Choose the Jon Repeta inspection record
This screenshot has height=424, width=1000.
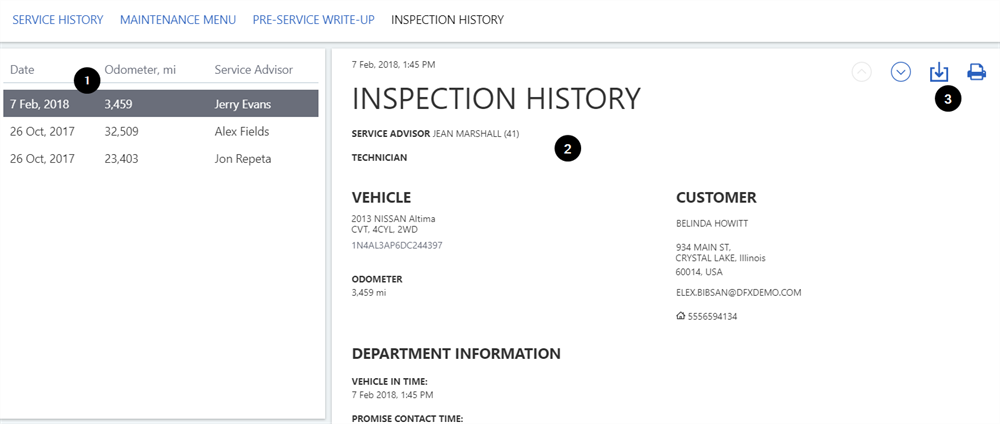[x=160, y=159]
